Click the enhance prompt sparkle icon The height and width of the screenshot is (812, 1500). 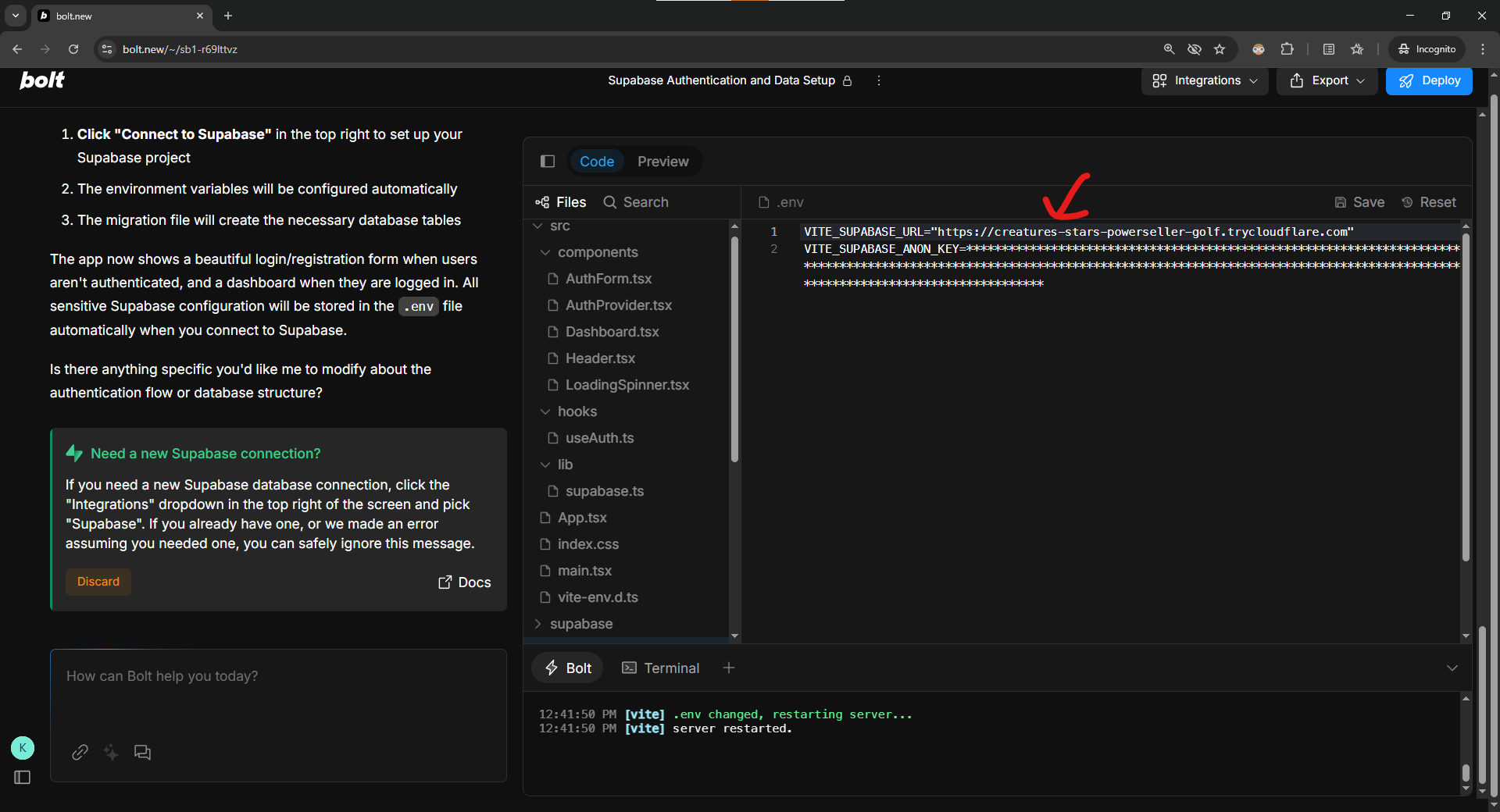coord(111,752)
